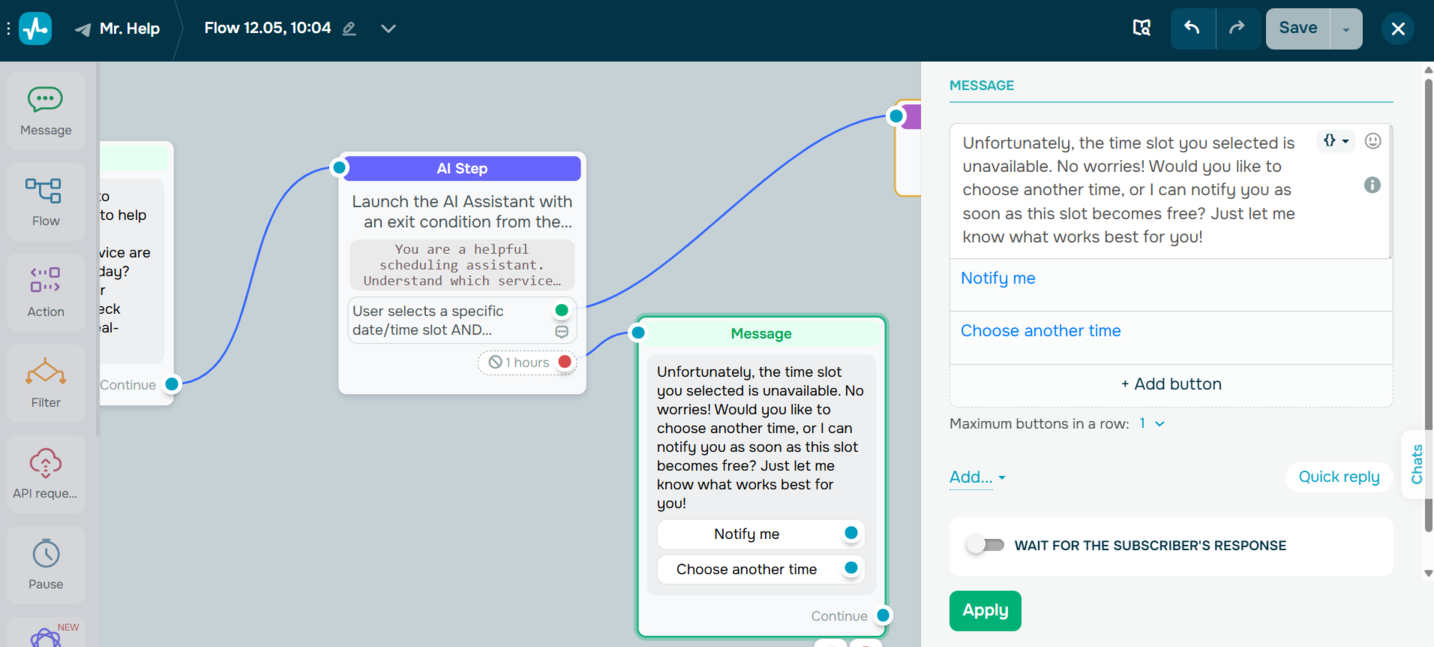Toggle Wait for the subscriber's response

pyautogui.click(x=985, y=545)
